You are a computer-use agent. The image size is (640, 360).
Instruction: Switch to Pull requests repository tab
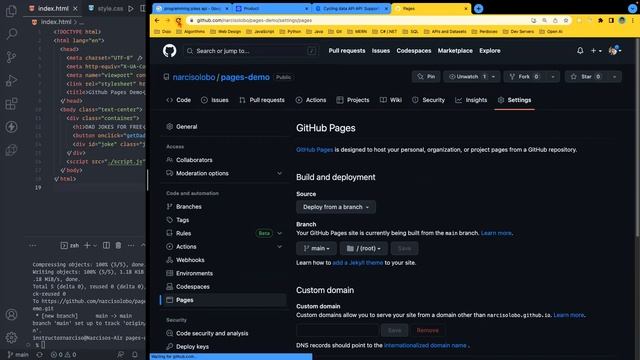point(262,100)
